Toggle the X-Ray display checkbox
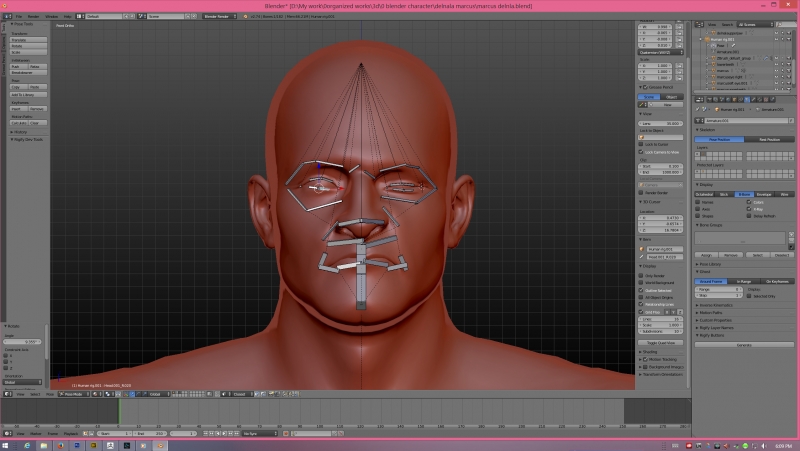This screenshot has height=451, width=800. click(749, 209)
